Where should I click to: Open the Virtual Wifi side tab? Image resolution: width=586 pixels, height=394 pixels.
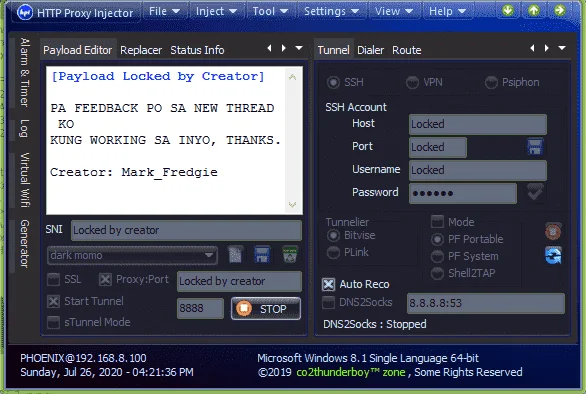point(24,180)
